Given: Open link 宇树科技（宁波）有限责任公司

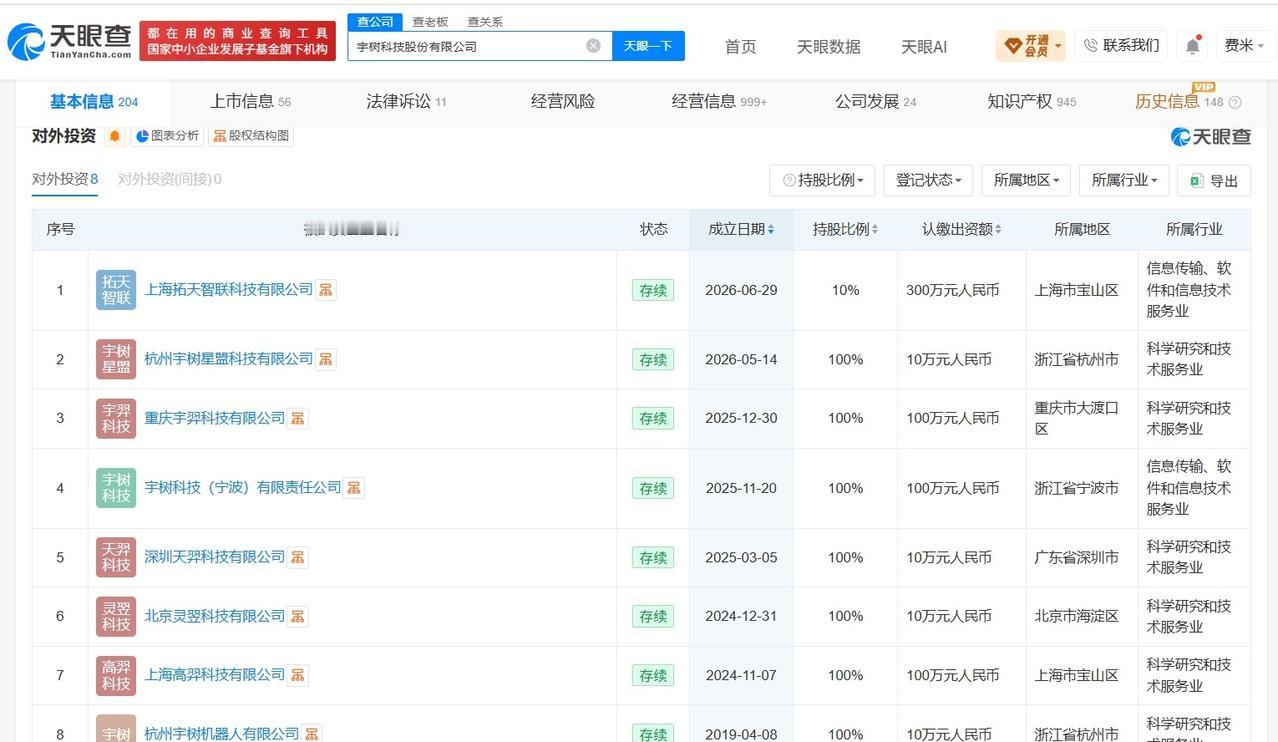Looking at the screenshot, I should click(x=243, y=488).
